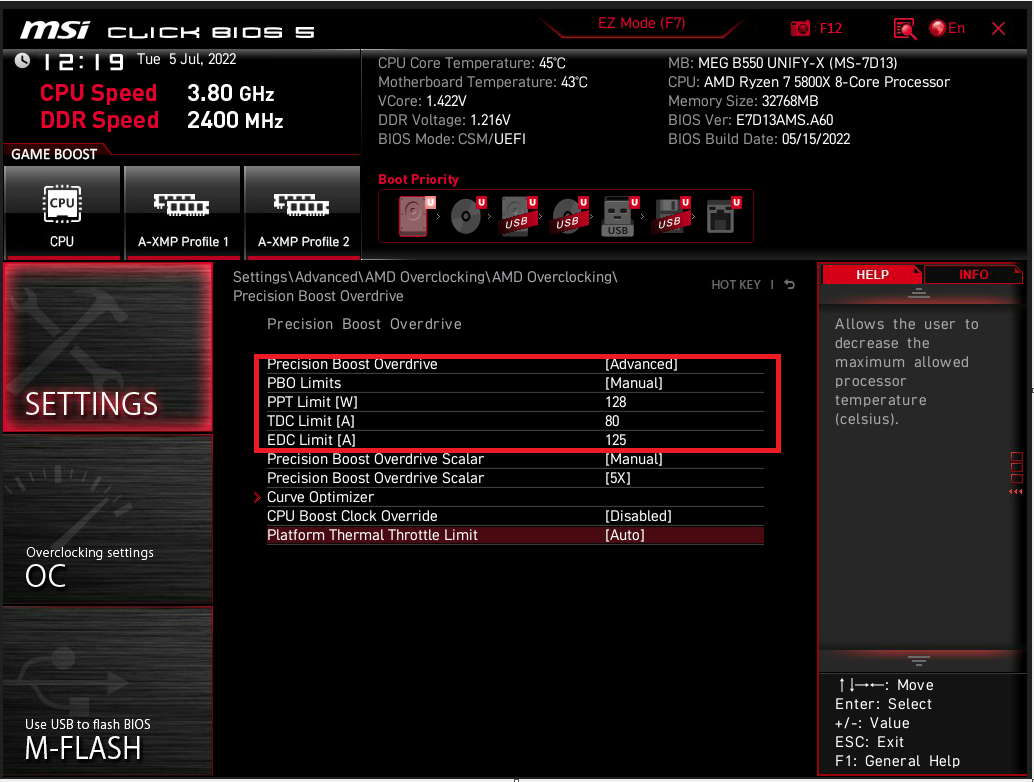The image size is (1034, 782).
Task: Switch to the HELP tab
Action: (x=872, y=275)
